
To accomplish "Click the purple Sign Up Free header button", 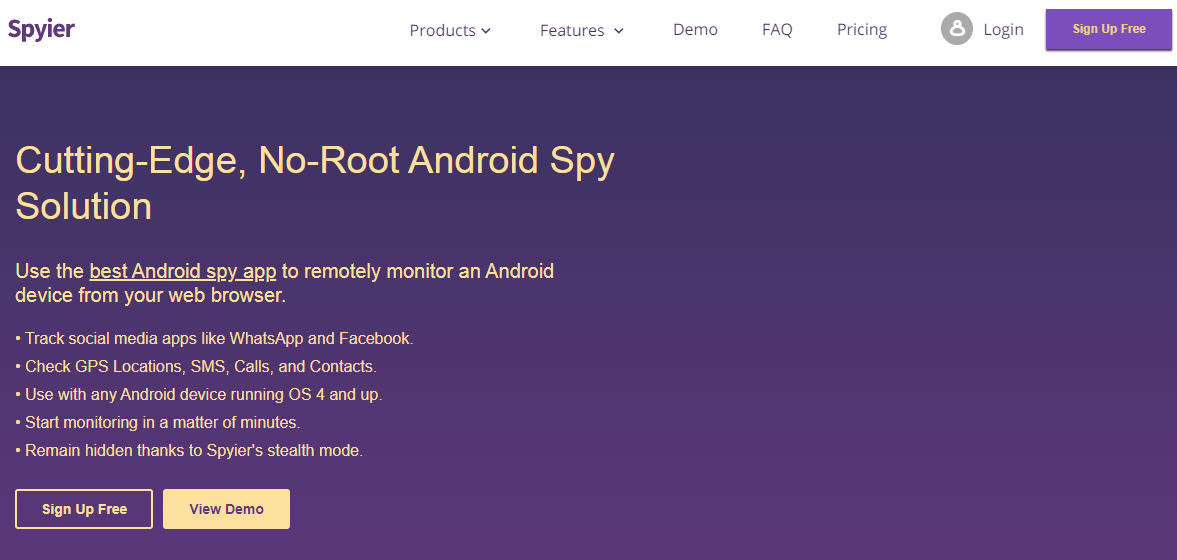I will 1109,29.
